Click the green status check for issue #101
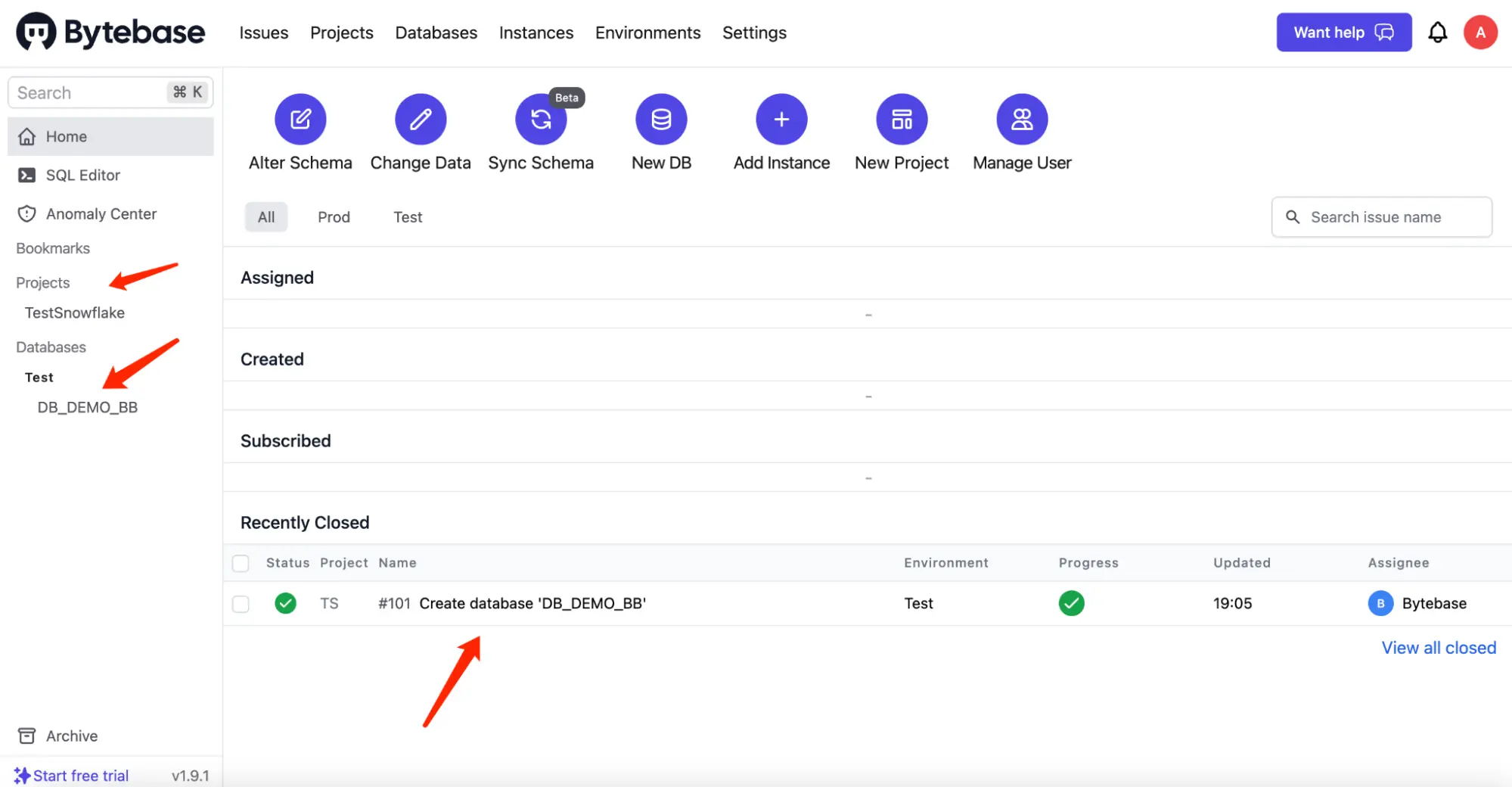Viewport: 1512px width, 787px height. pos(285,603)
